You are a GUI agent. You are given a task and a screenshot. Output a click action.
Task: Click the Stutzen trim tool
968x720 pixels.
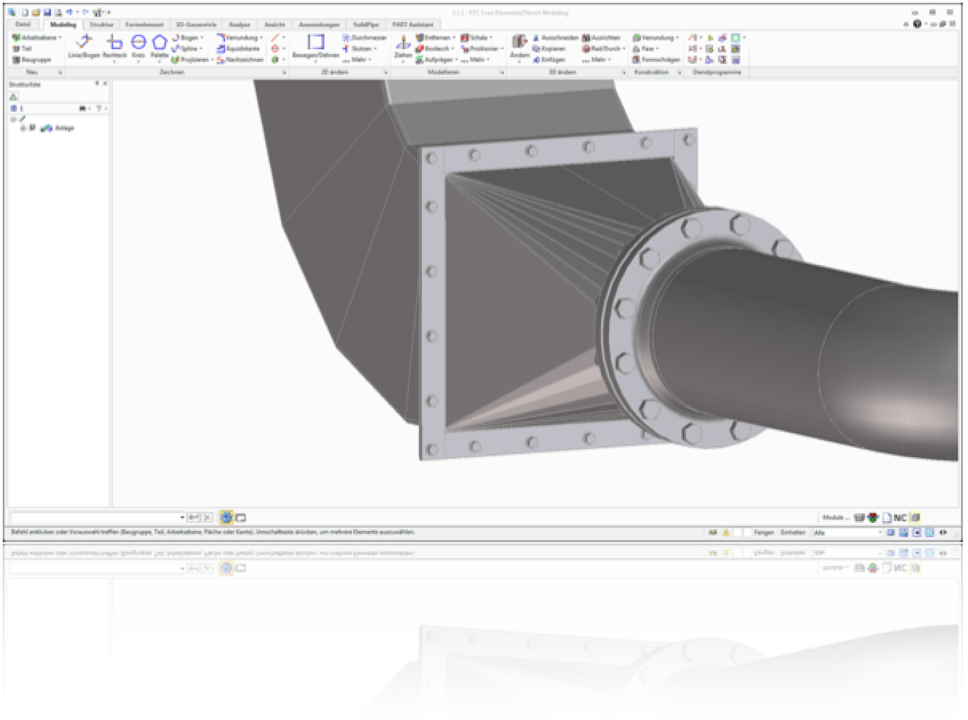tap(359, 49)
